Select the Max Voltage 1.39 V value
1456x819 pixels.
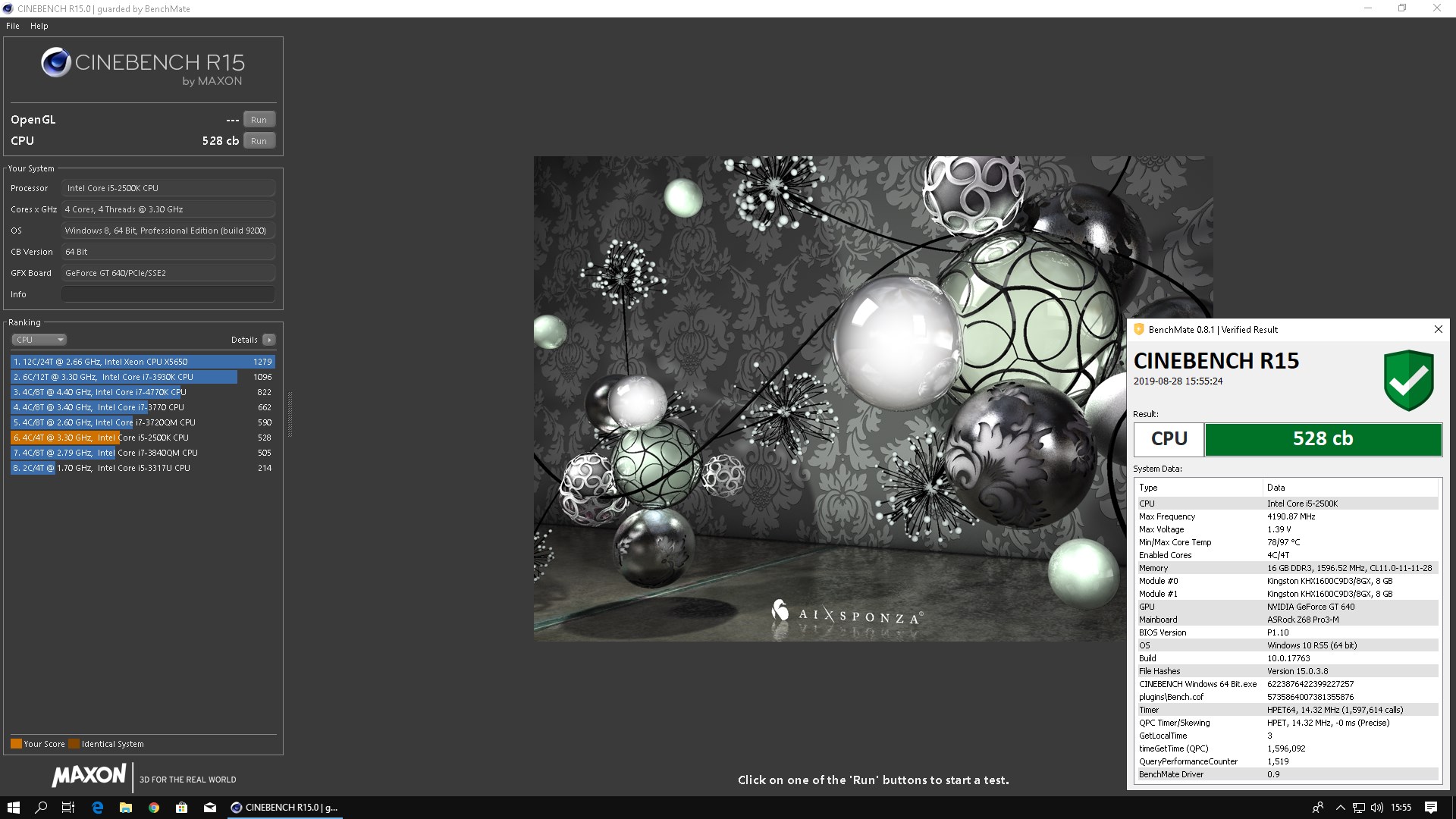click(1279, 529)
